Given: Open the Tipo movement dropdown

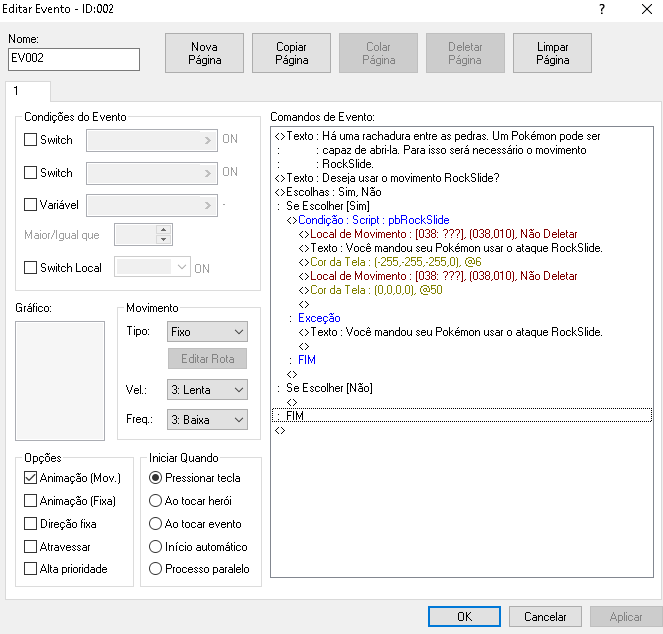Looking at the screenshot, I should coord(207,332).
